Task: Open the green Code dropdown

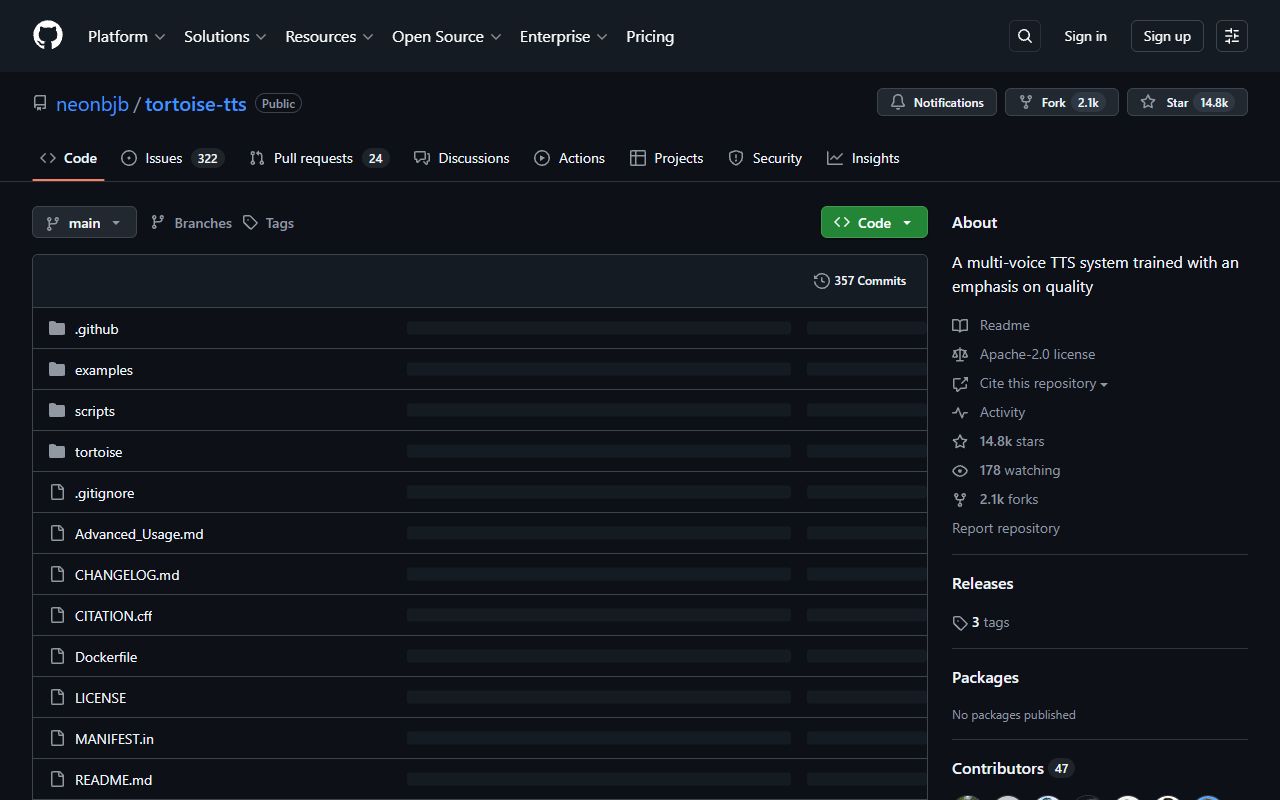Action: coord(874,223)
